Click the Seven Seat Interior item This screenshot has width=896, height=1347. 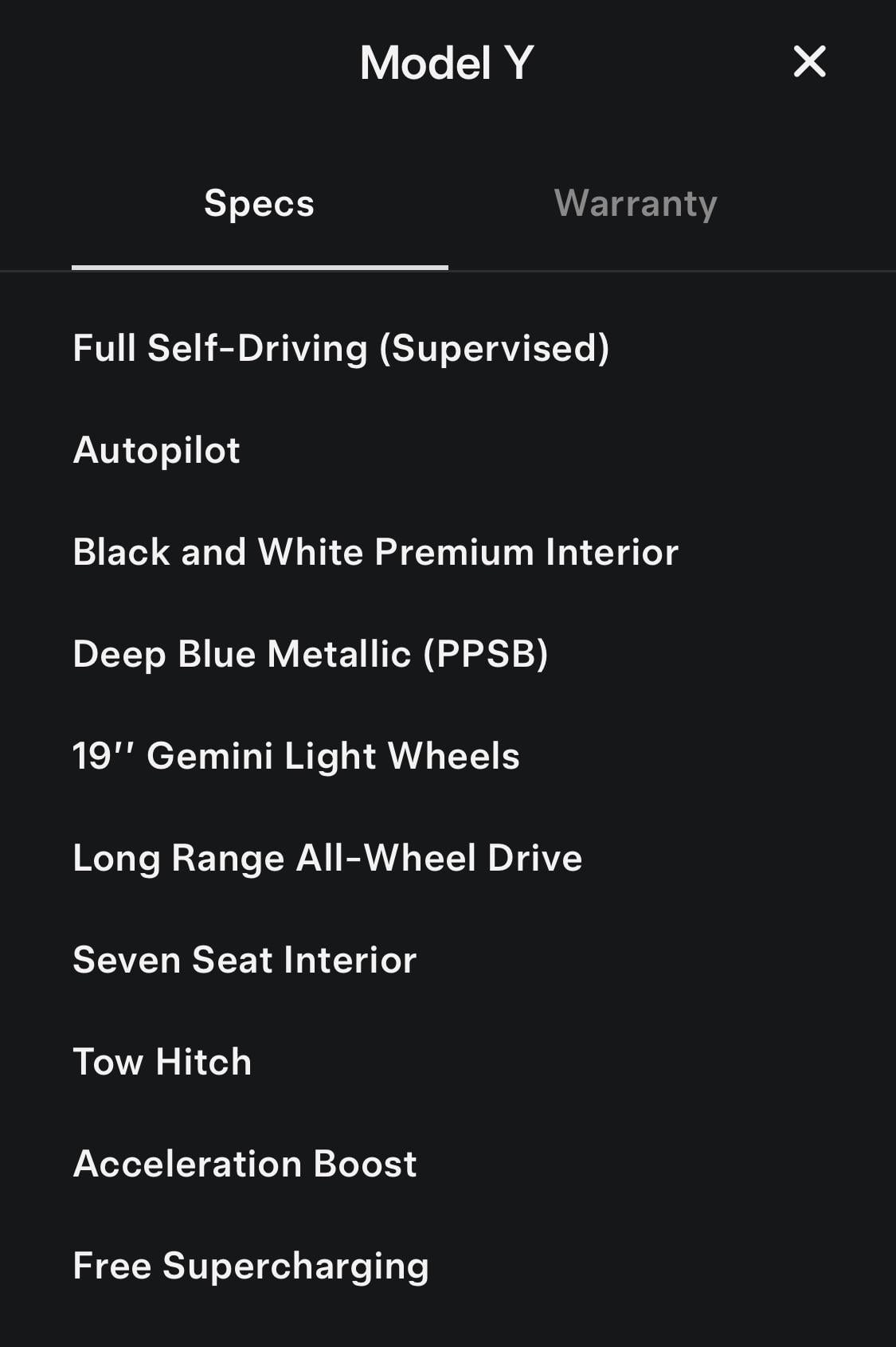point(245,960)
